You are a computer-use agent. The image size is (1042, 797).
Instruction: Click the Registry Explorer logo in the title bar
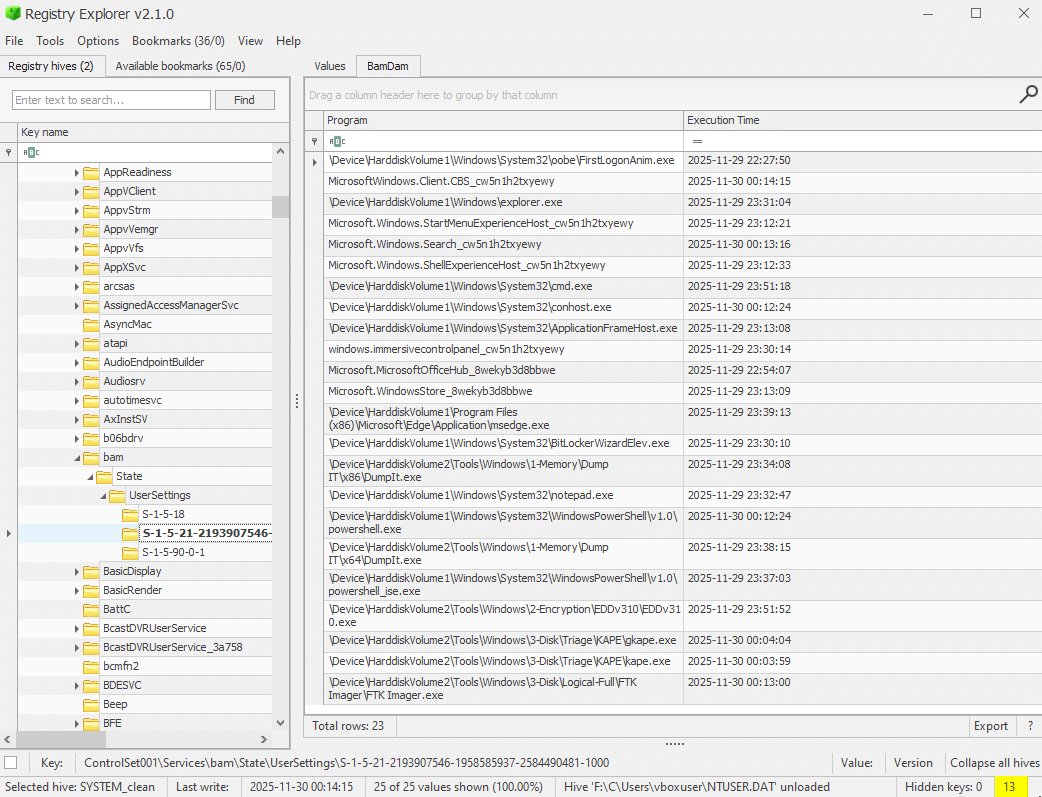[10, 13]
